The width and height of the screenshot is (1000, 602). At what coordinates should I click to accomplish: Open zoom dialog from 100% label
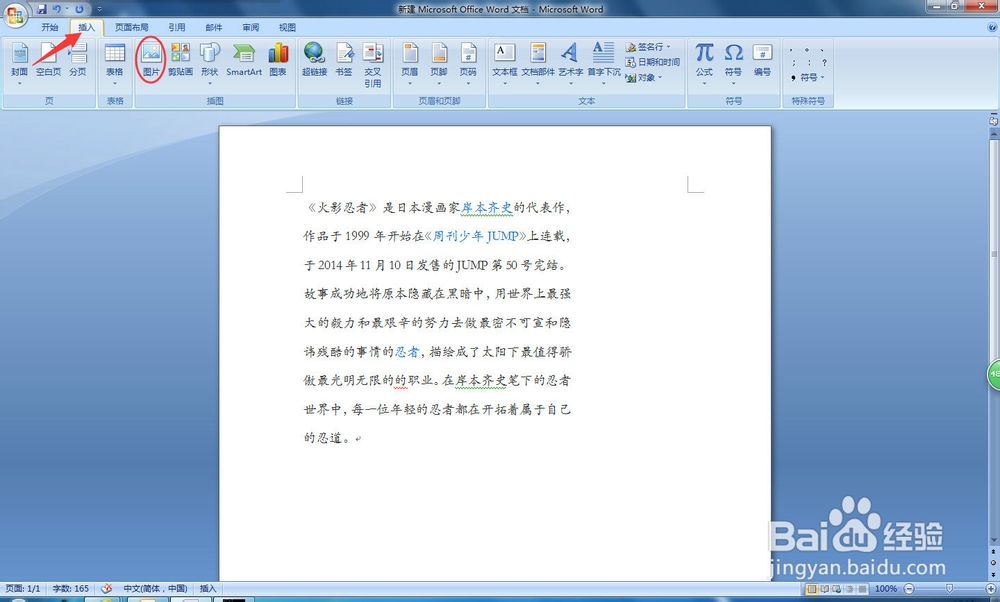[886, 589]
